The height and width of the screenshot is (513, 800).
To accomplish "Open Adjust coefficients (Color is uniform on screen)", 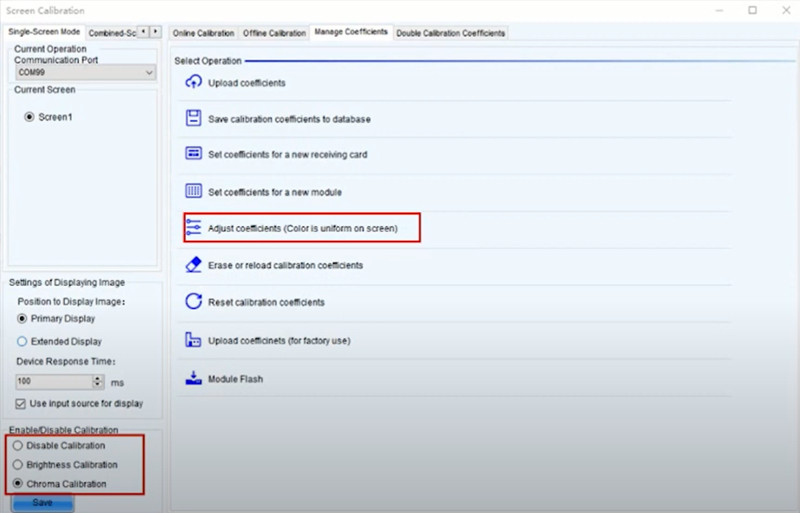I will point(302,228).
